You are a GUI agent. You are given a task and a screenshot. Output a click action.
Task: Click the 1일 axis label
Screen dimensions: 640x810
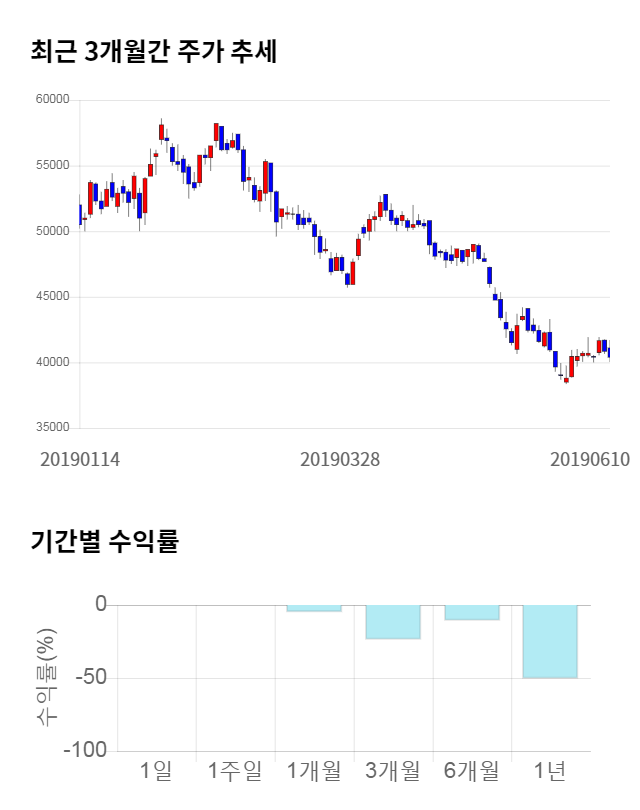point(157,771)
